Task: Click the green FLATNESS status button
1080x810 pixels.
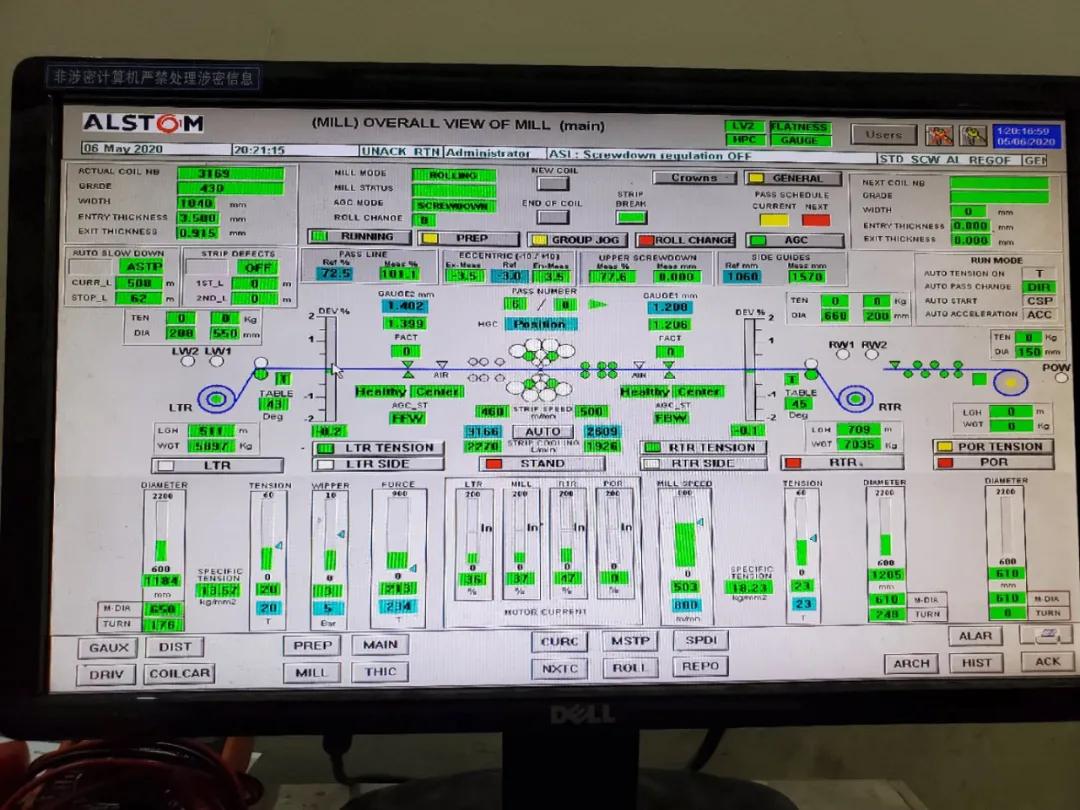Action: click(x=800, y=127)
